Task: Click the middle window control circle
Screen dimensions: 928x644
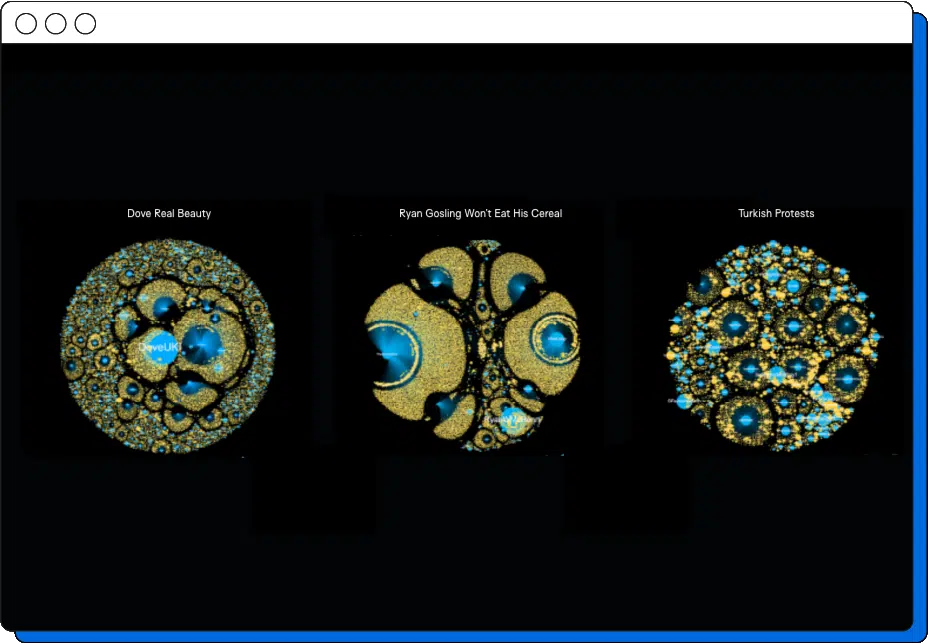Action: pos(56,24)
